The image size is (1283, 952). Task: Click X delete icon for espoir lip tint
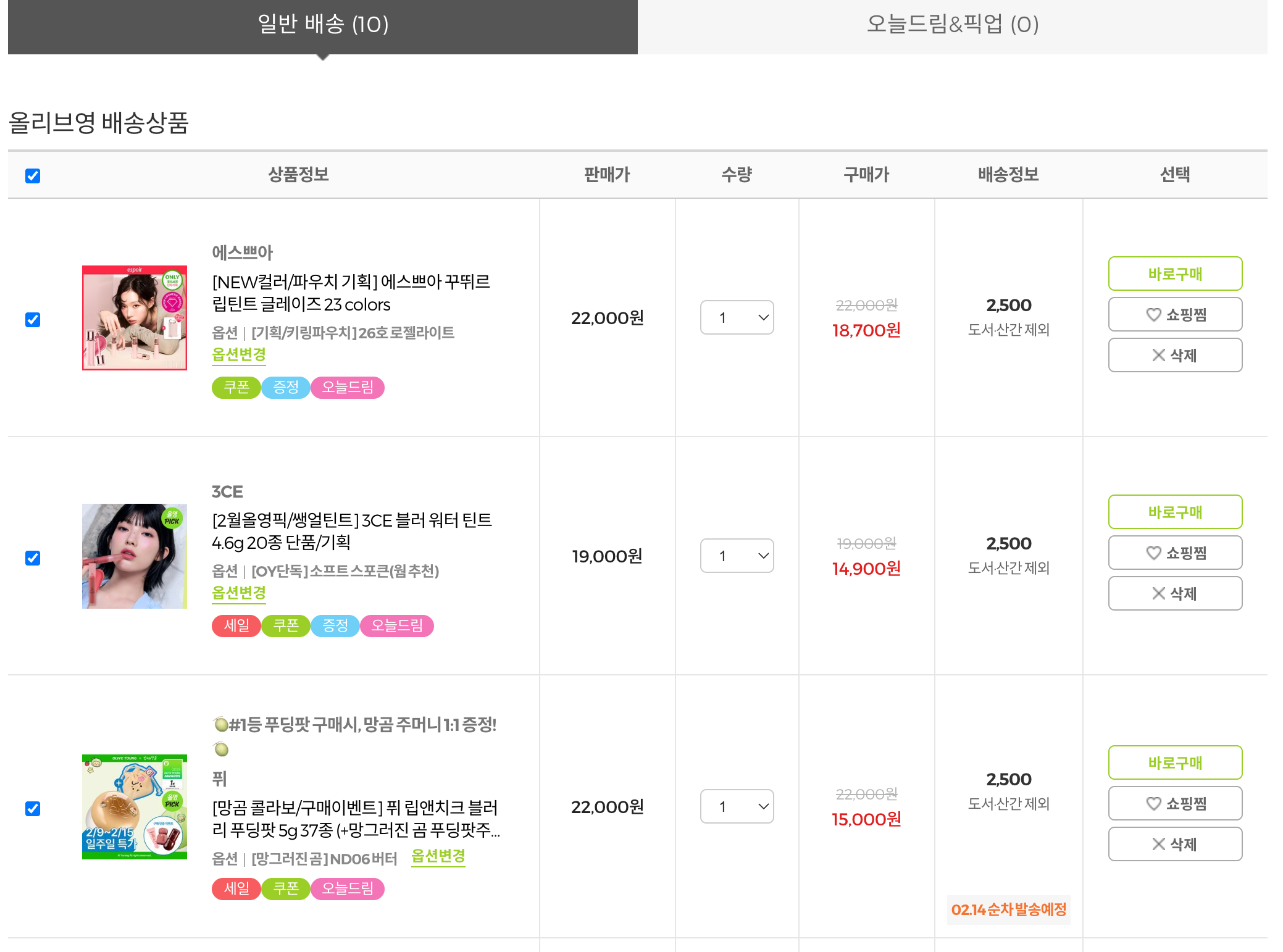coord(1158,356)
